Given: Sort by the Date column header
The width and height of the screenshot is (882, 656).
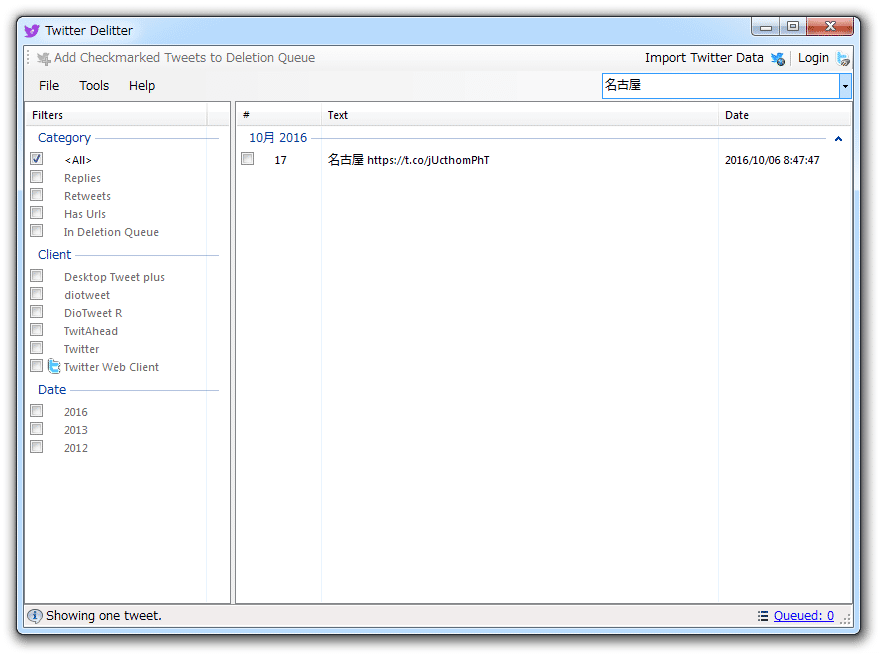Looking at the screenshot, I should tap(785, 115).
